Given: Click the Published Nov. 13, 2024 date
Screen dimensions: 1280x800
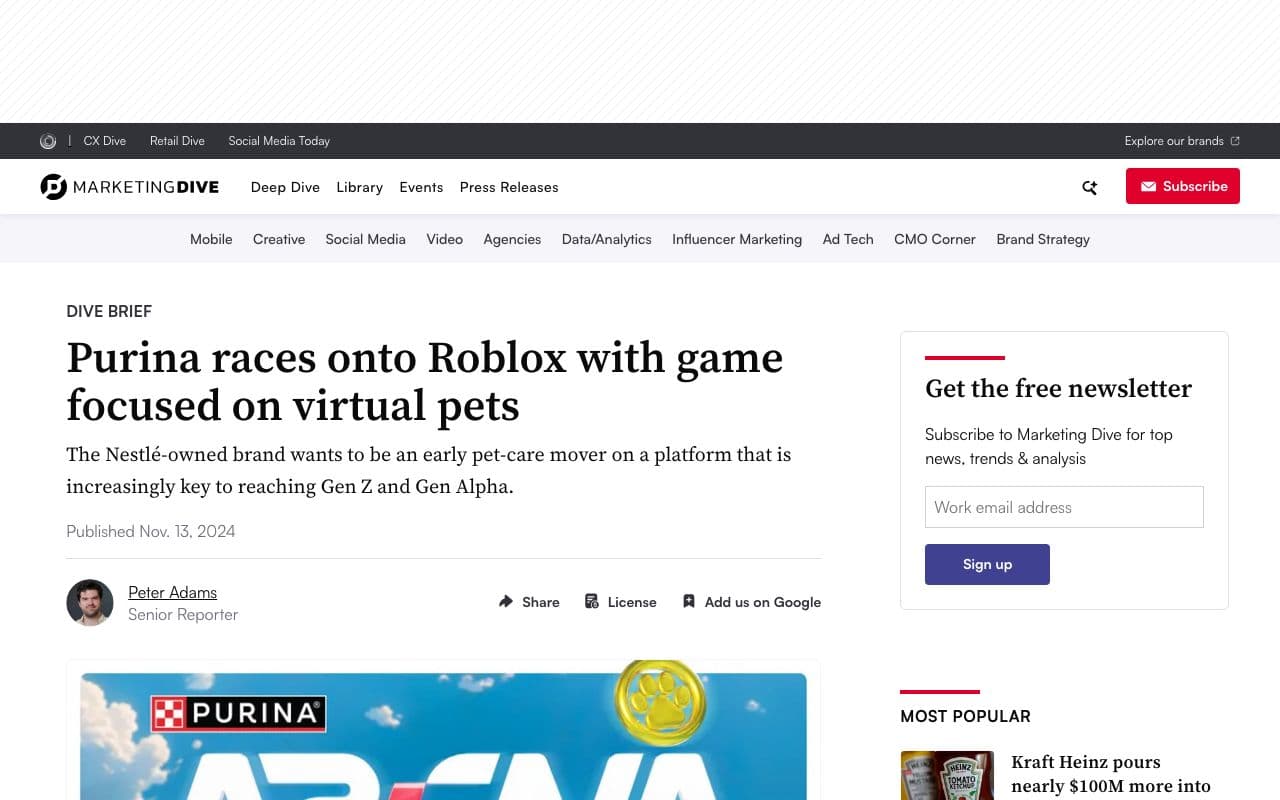Looking at the screenshot, I should point(151,531).
